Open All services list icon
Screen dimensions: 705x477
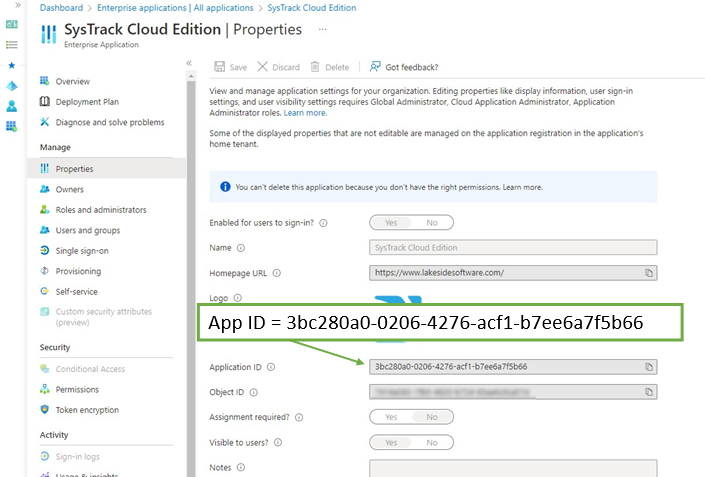(x=12, y=45)
